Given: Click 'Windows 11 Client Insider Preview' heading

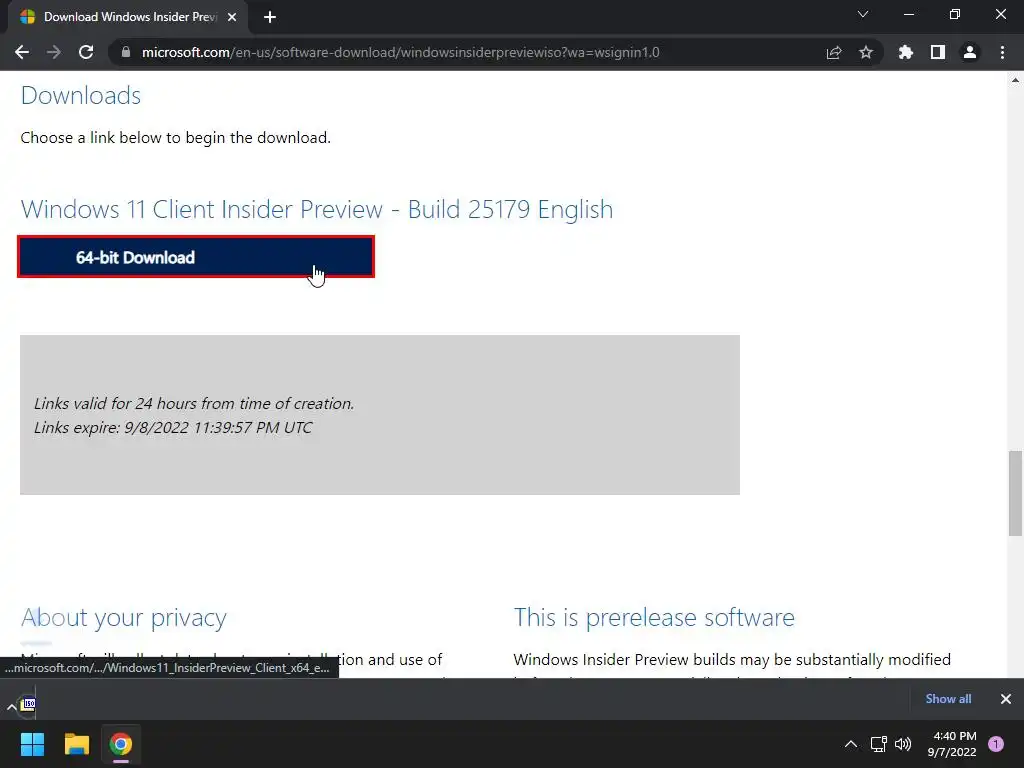Looking at the screenshot, I should pyautogui.click(x=317, y=210).
